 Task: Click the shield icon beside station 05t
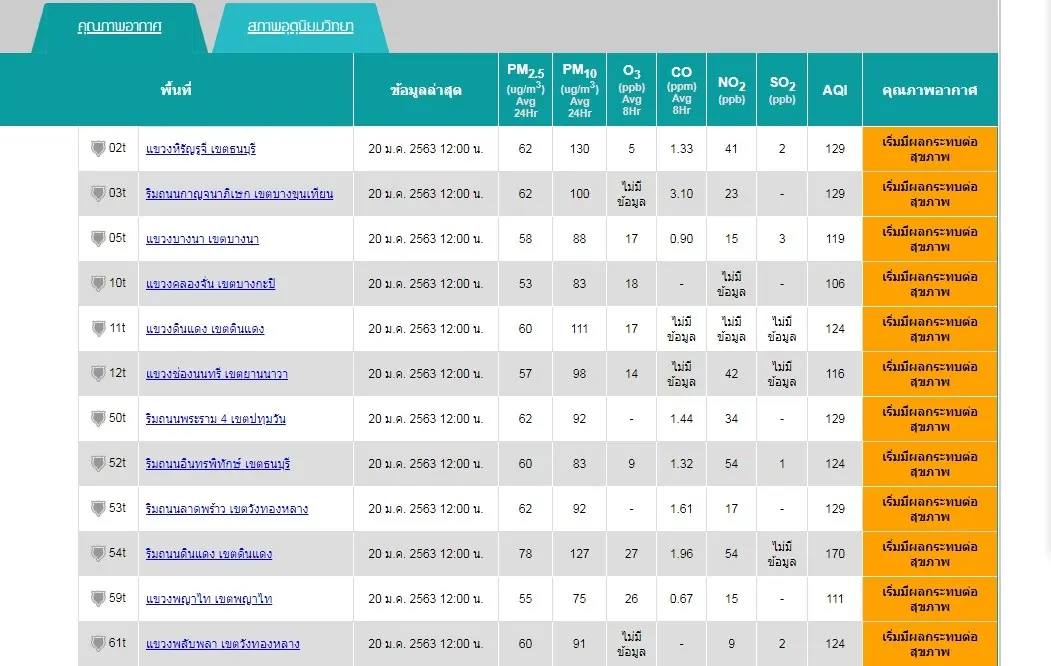click(x=98, y=239)
